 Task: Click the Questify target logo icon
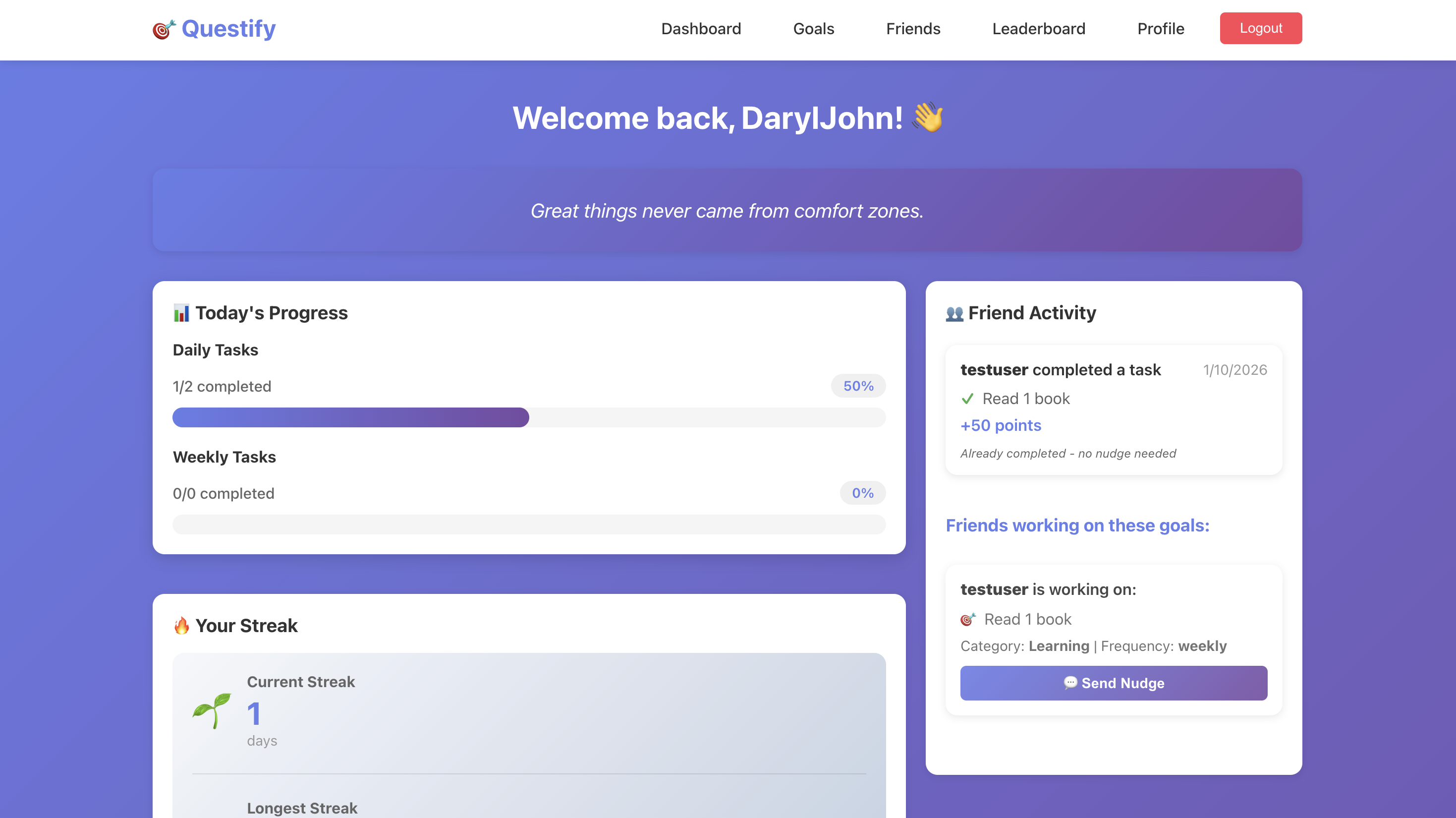(x=164, y=29)
